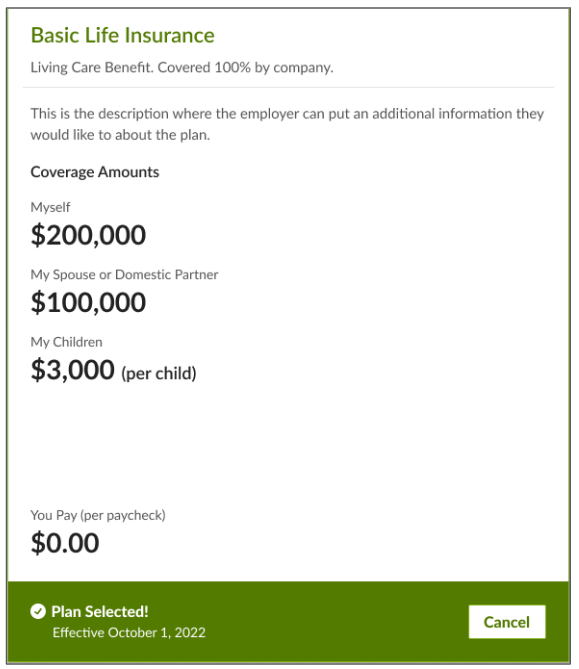Click the Living Care Benefit subtitle
579x669 pixels.
coord(182,67)
